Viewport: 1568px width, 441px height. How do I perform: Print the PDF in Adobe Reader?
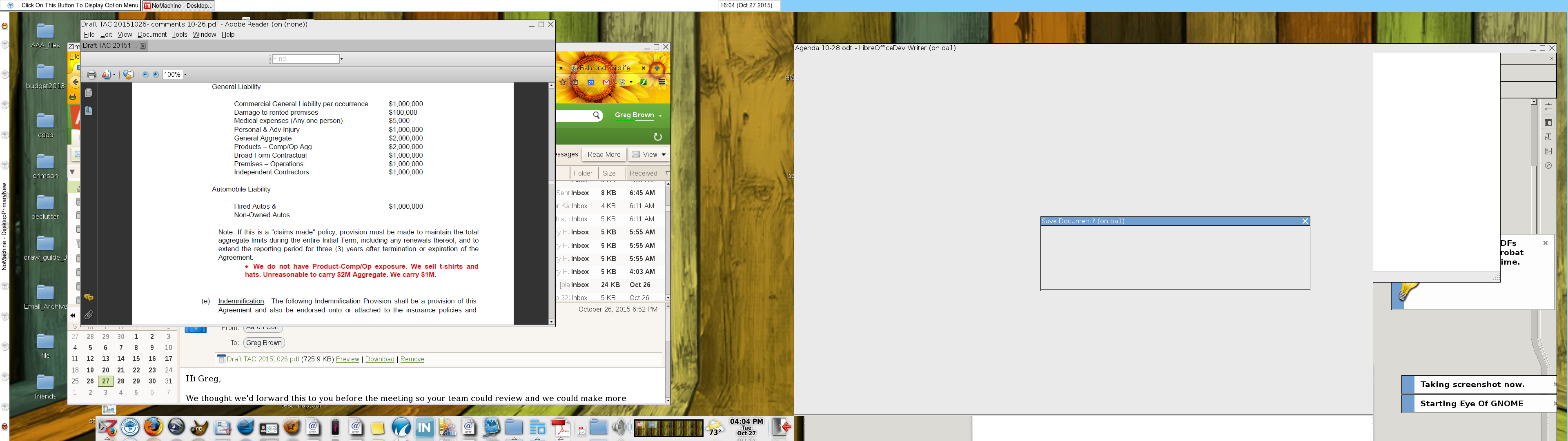tap(91, 75)
